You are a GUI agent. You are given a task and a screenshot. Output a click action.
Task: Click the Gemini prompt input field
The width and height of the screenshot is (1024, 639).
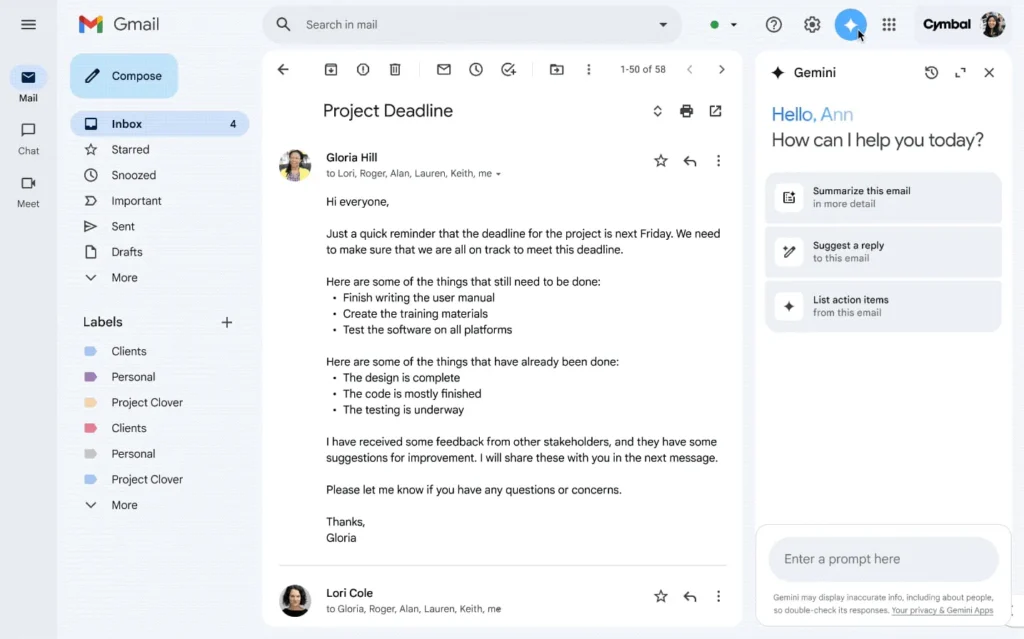click(x=883, y=559)
